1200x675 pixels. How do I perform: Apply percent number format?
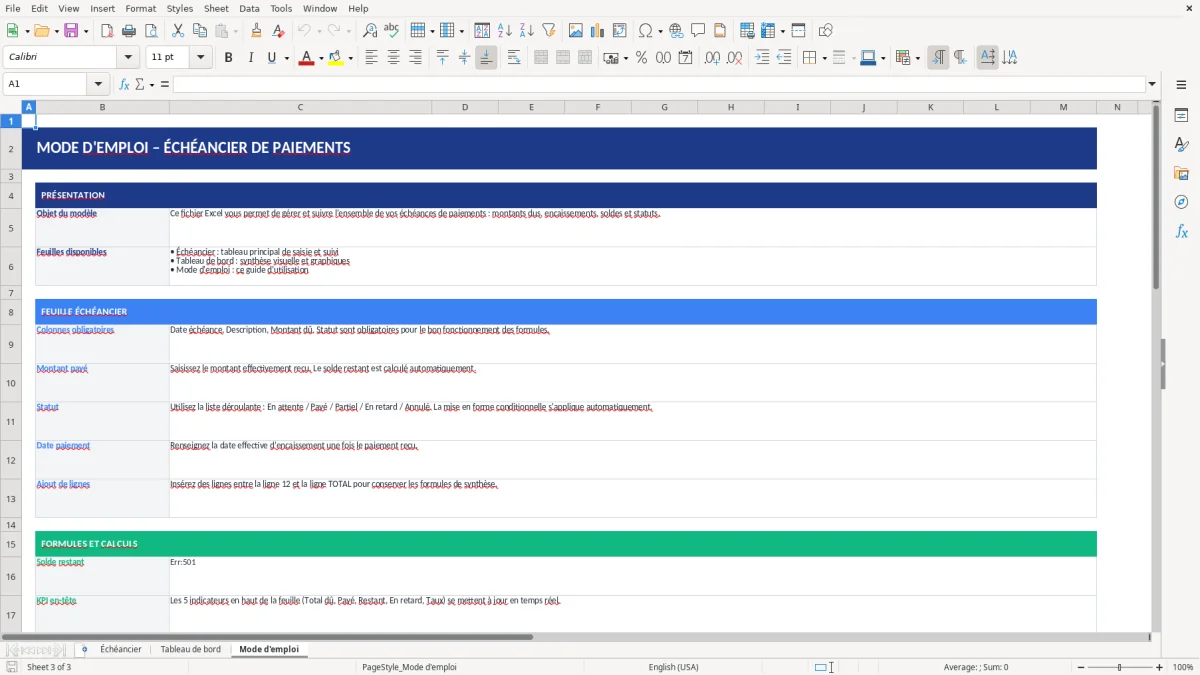pos(640,57)
